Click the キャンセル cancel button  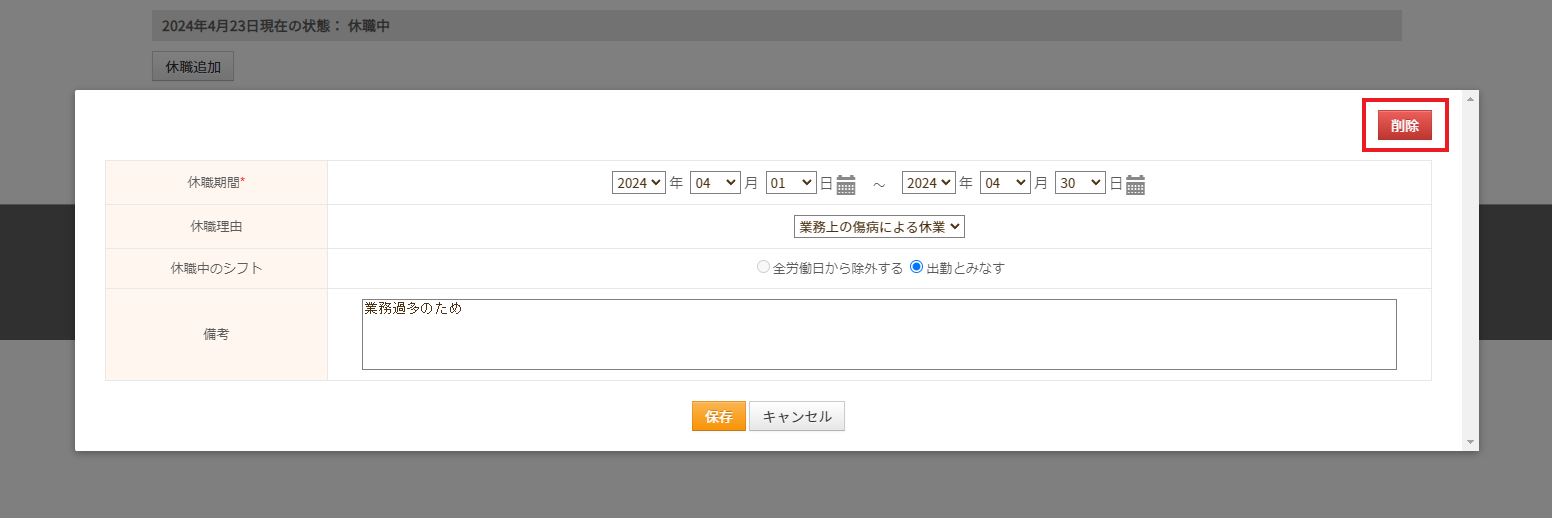tap(797, 416)
